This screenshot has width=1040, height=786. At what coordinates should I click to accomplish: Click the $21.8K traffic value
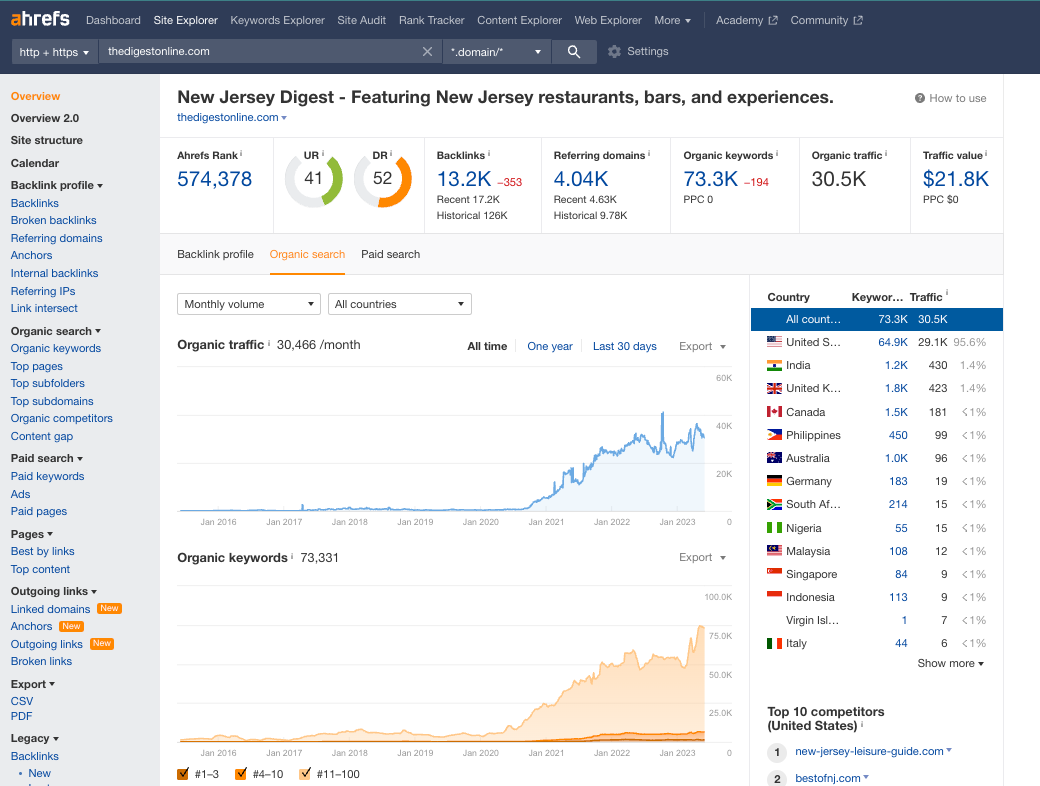(956, 179)
